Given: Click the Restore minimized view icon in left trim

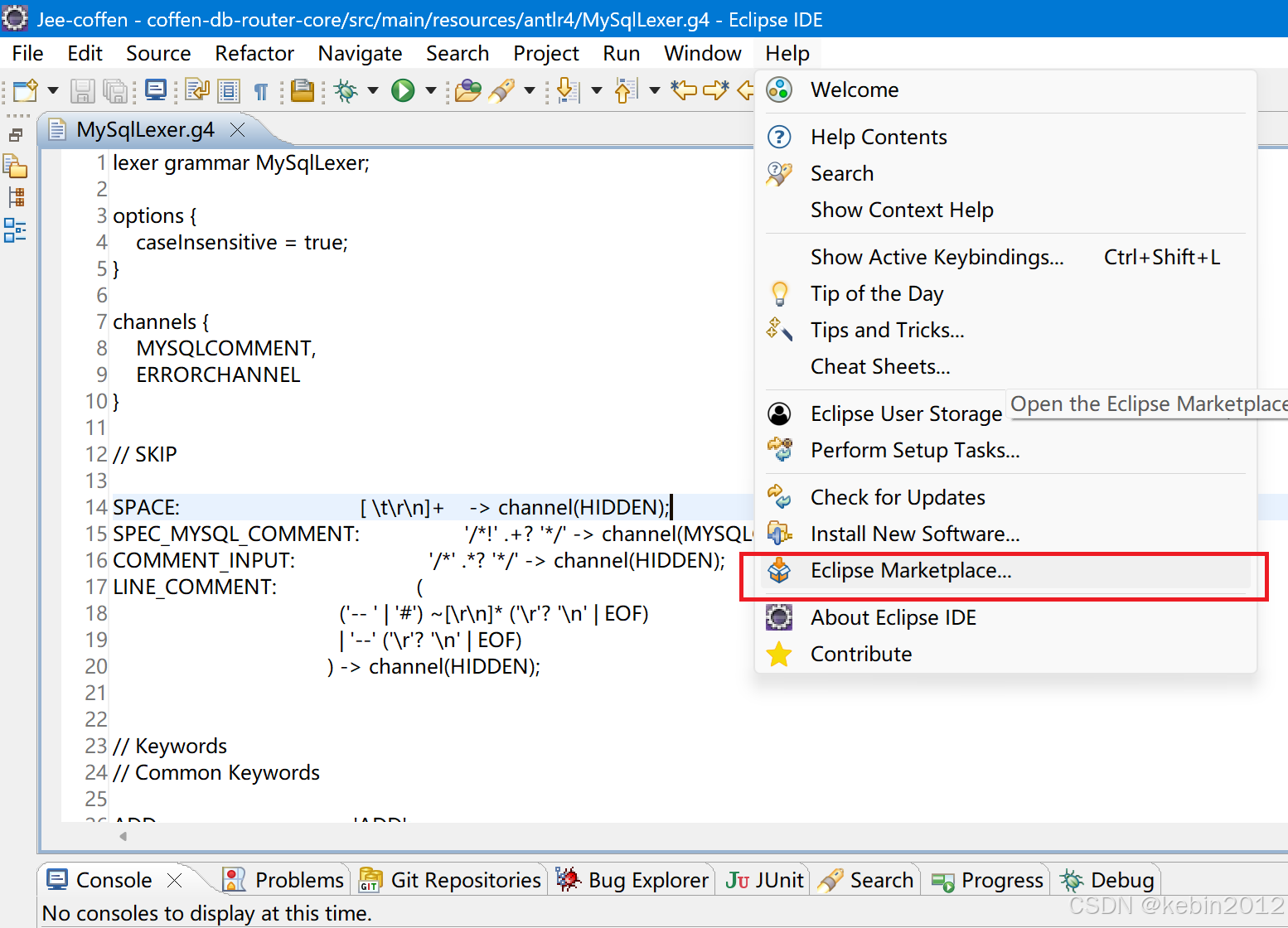Looking at the screenshot, I should 16,135.
